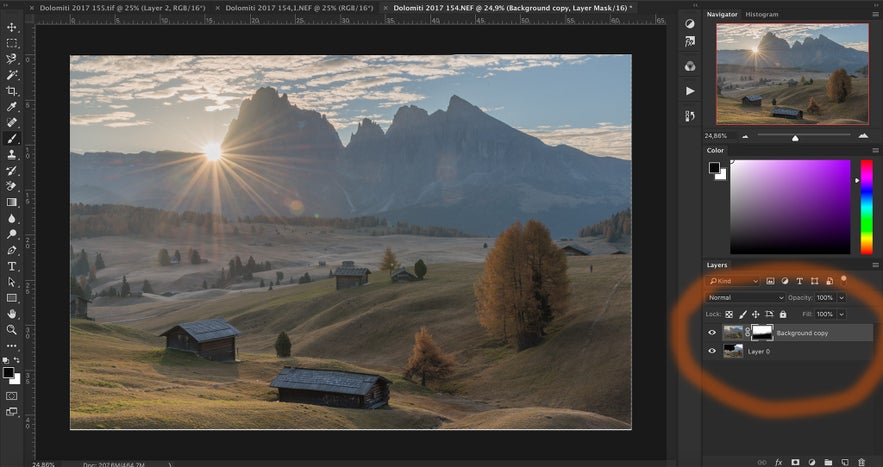Select the Dodge tool
This screenshot has width=883, height=467.
pyautogui.click(x=11, y=234)
